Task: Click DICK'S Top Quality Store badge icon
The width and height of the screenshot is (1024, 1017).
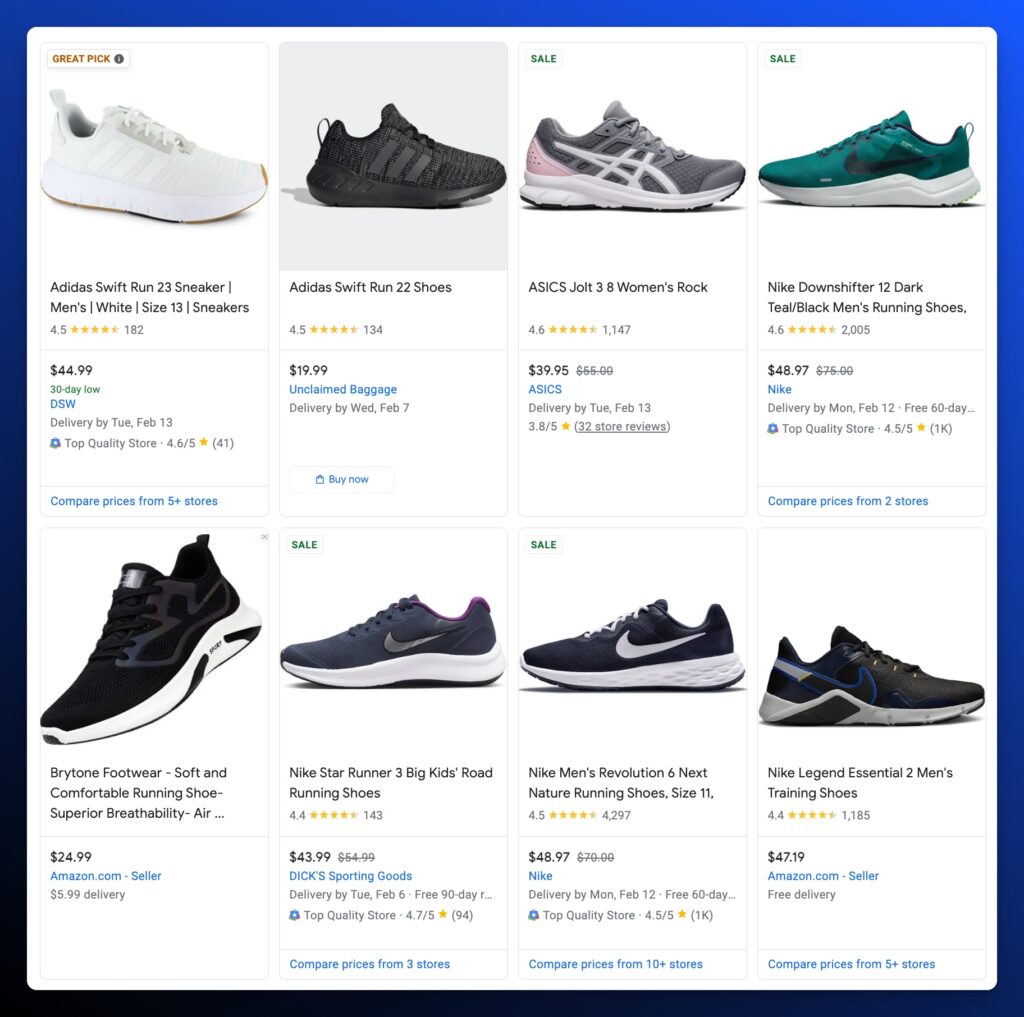Action: point(295,915)
